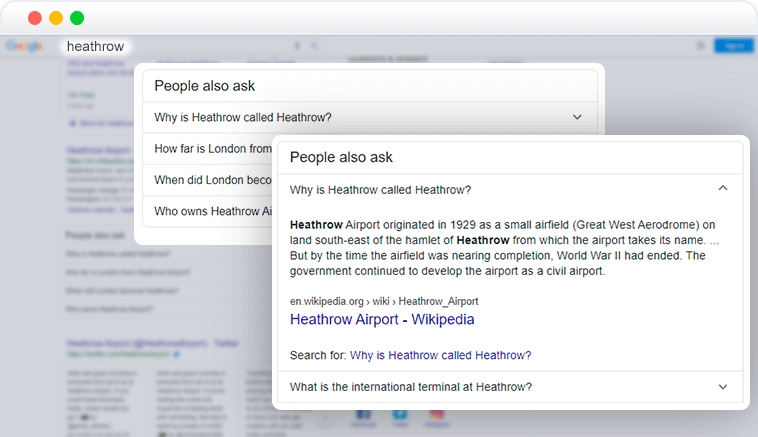
Task: Click the blurred Google logo
Action: click(24, 46)
